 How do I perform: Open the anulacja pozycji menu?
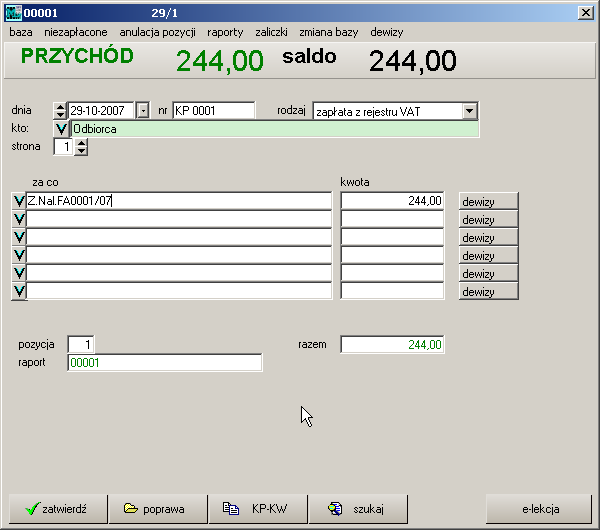tap(157, 32)
